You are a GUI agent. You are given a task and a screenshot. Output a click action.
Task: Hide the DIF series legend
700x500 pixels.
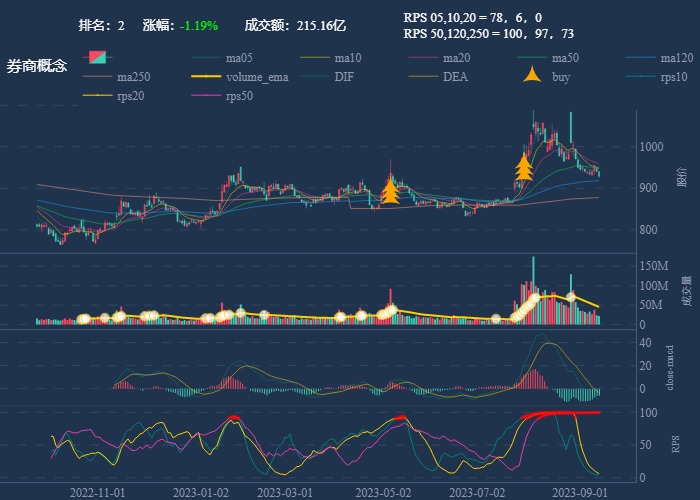pyautogui.click(x=343, y=77)
